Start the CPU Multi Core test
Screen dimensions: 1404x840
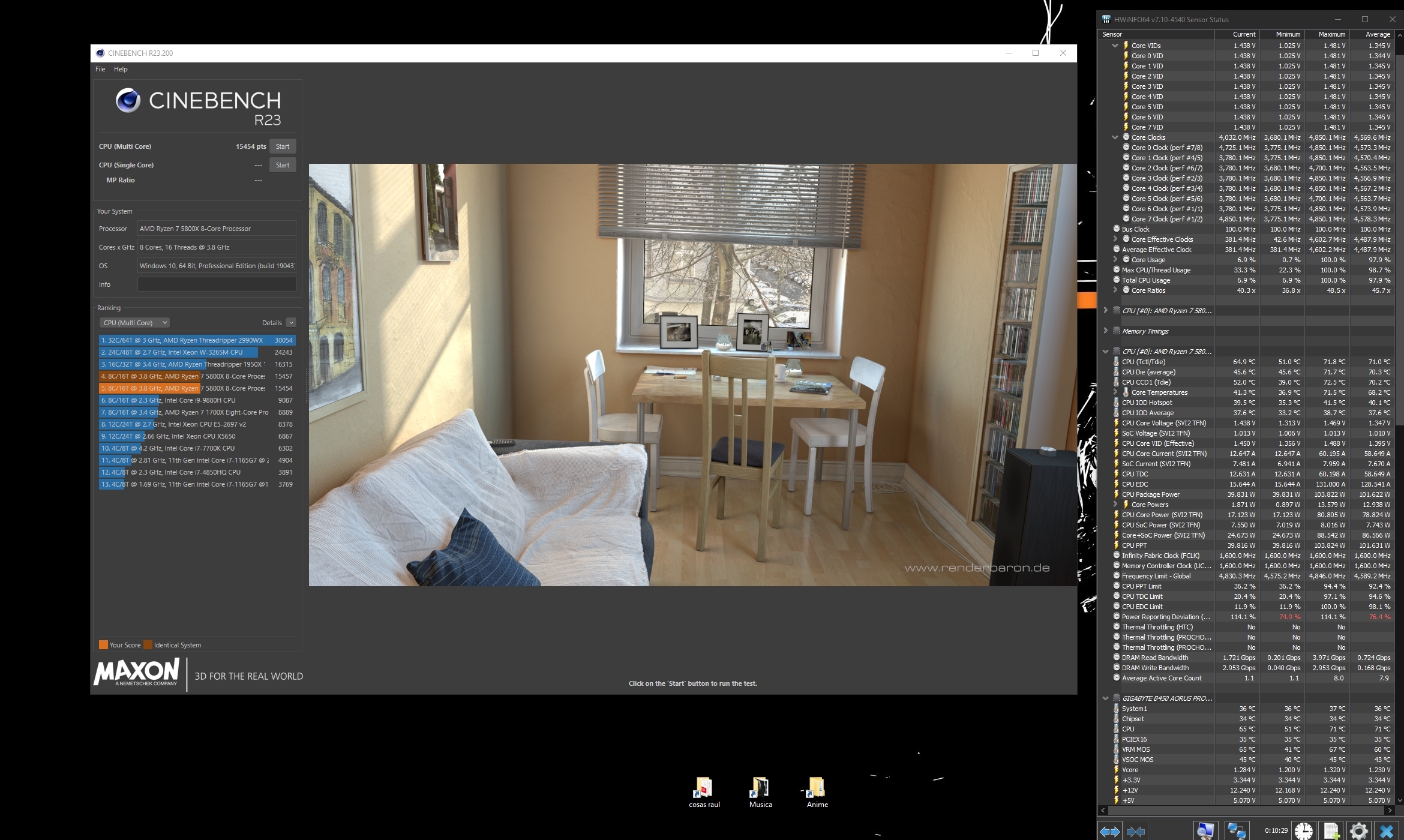click(283, 146)
